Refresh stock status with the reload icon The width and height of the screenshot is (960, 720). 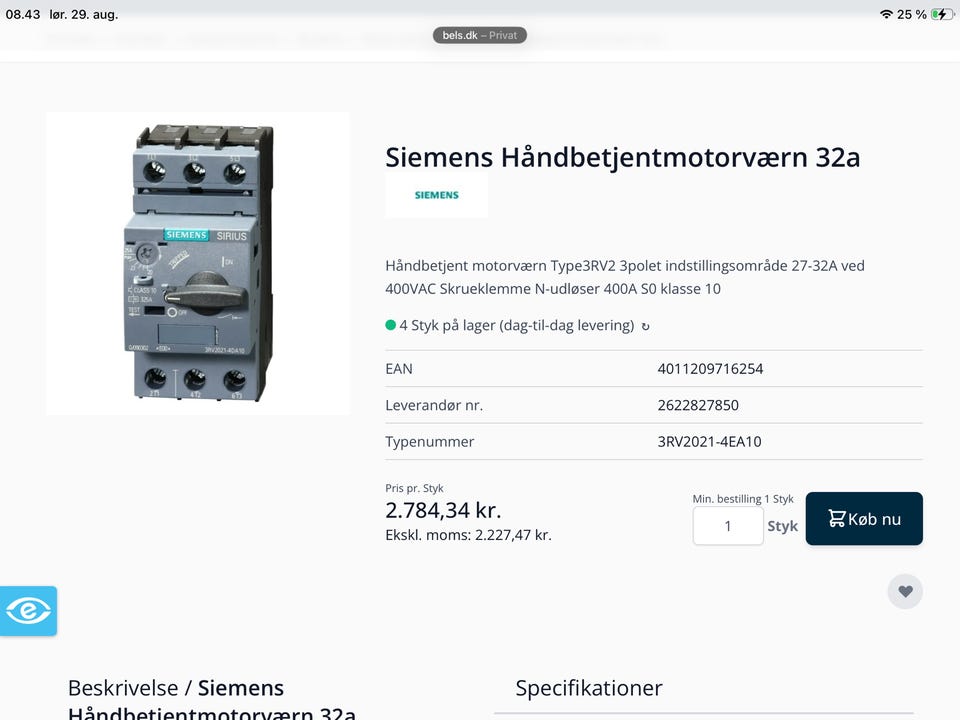pos(645,326)
